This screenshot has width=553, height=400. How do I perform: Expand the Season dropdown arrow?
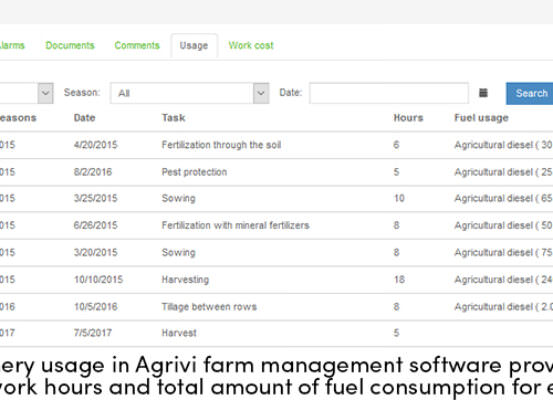point(261,93)
